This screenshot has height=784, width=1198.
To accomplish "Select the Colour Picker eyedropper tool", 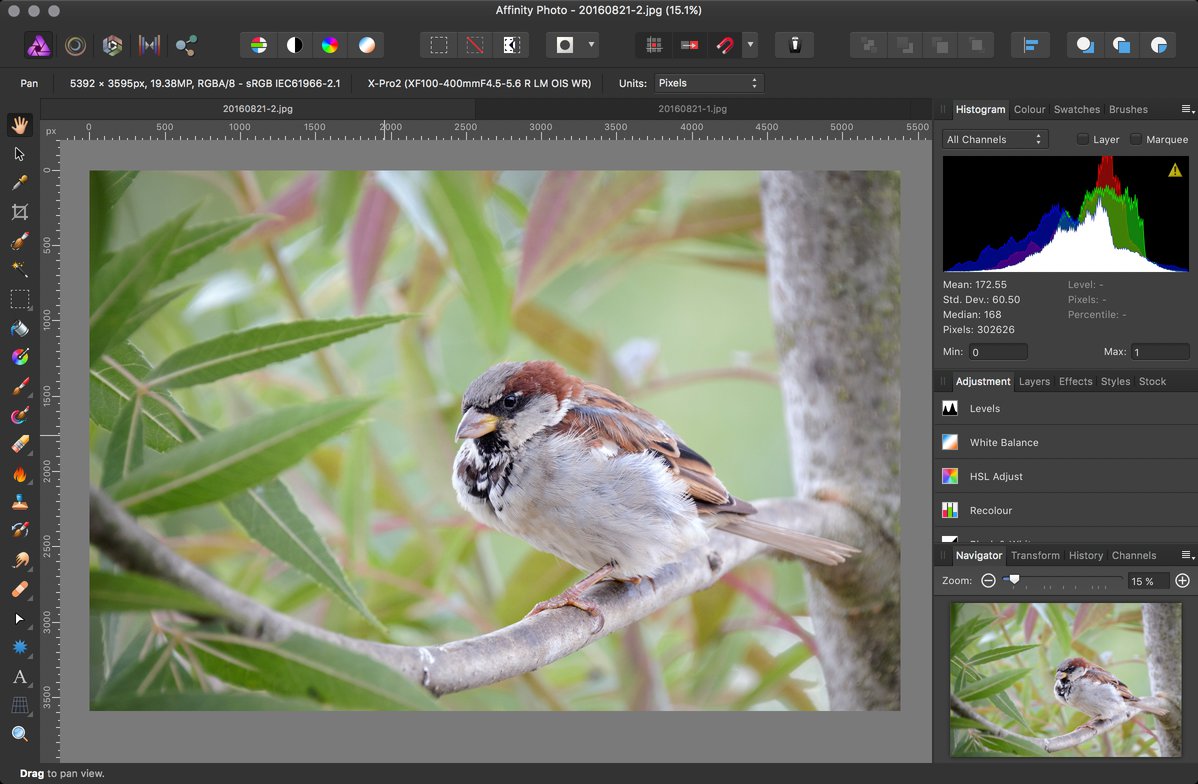I will [x=20, y=183].
